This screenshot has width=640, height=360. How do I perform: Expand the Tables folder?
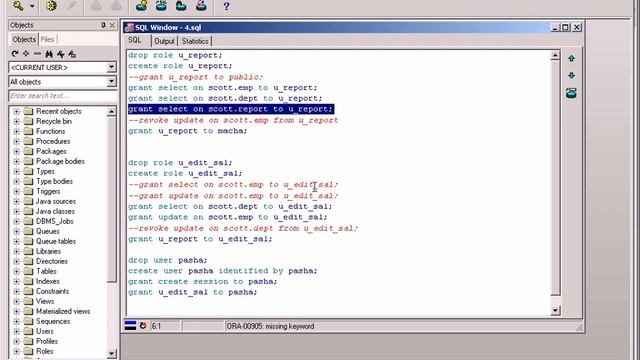[x=16, y=271]
